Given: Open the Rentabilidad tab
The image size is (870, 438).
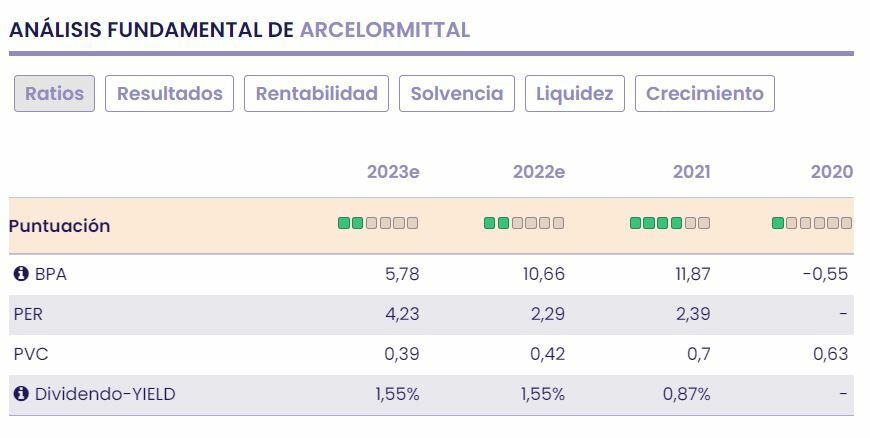Looking at the screenshot, I should point(316,94).
